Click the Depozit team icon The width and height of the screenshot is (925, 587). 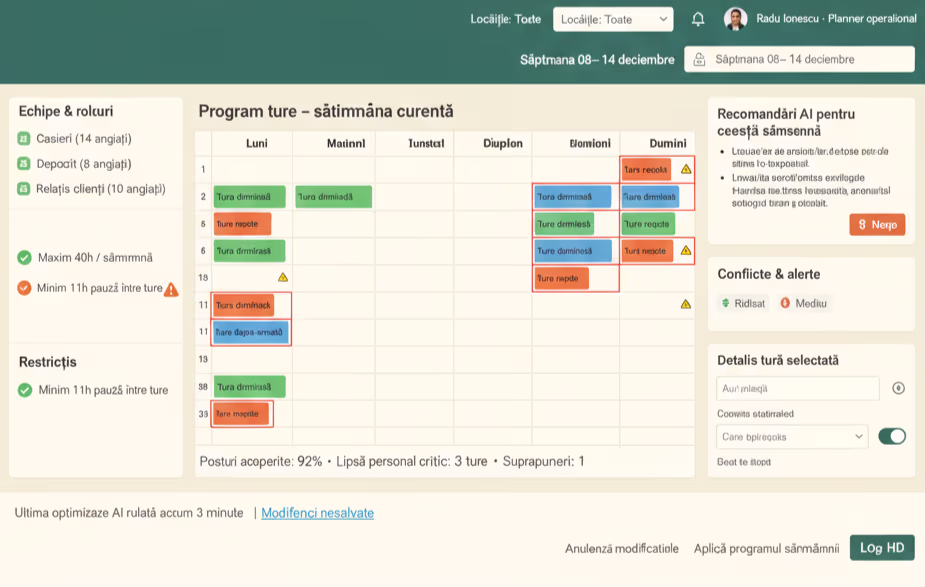click(24, 164)
